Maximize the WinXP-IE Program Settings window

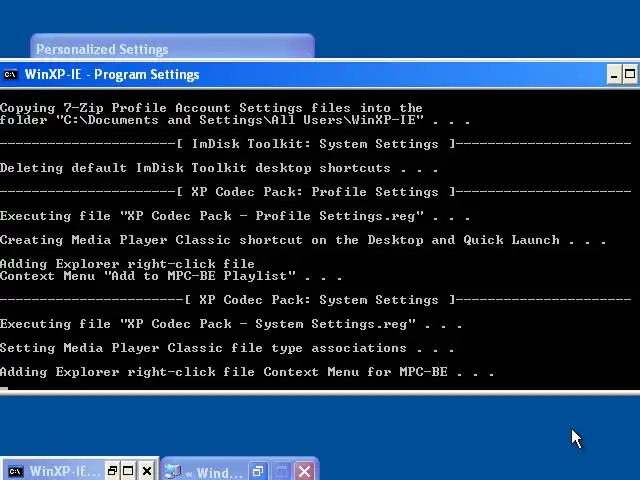630,75
